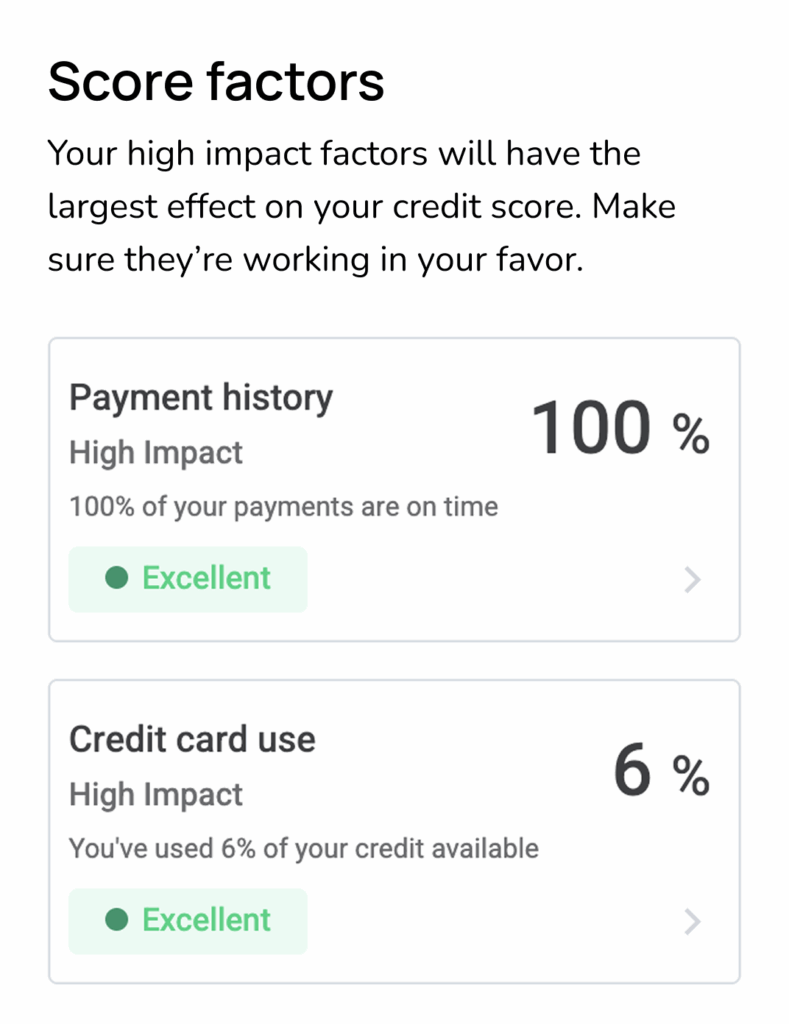This screenshot has width=789, height=1024.
Task: Click High Impact label under Payment history
Action: coord(156,453)
